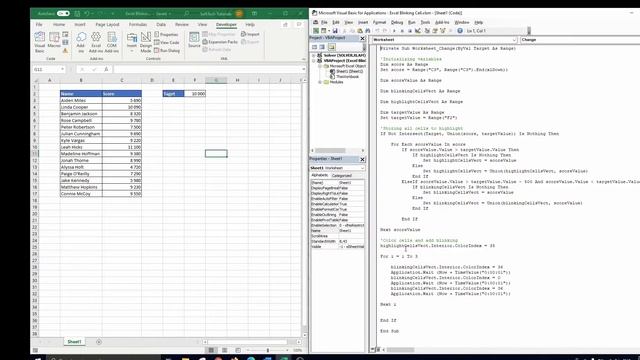Click Save icon in VBA toolbar
Image resolution: width=640 pixels, height=360 pixels.
point(335,31)
